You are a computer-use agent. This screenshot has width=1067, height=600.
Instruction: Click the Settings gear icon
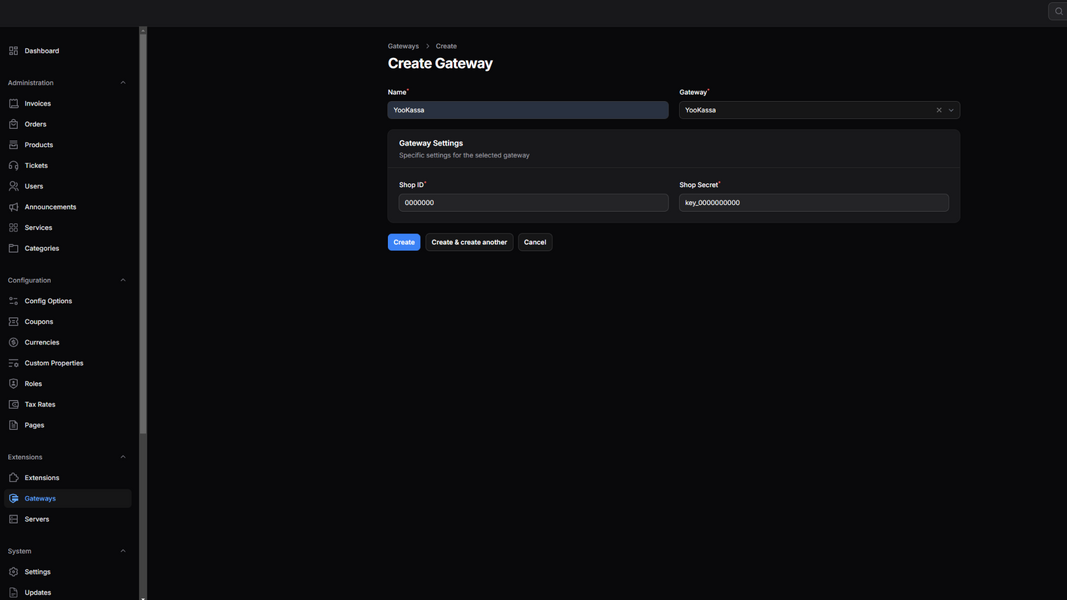pos(14,572)
